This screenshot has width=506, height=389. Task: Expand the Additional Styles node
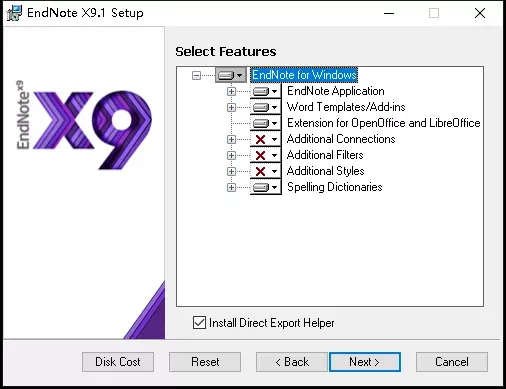click(231, 171)
